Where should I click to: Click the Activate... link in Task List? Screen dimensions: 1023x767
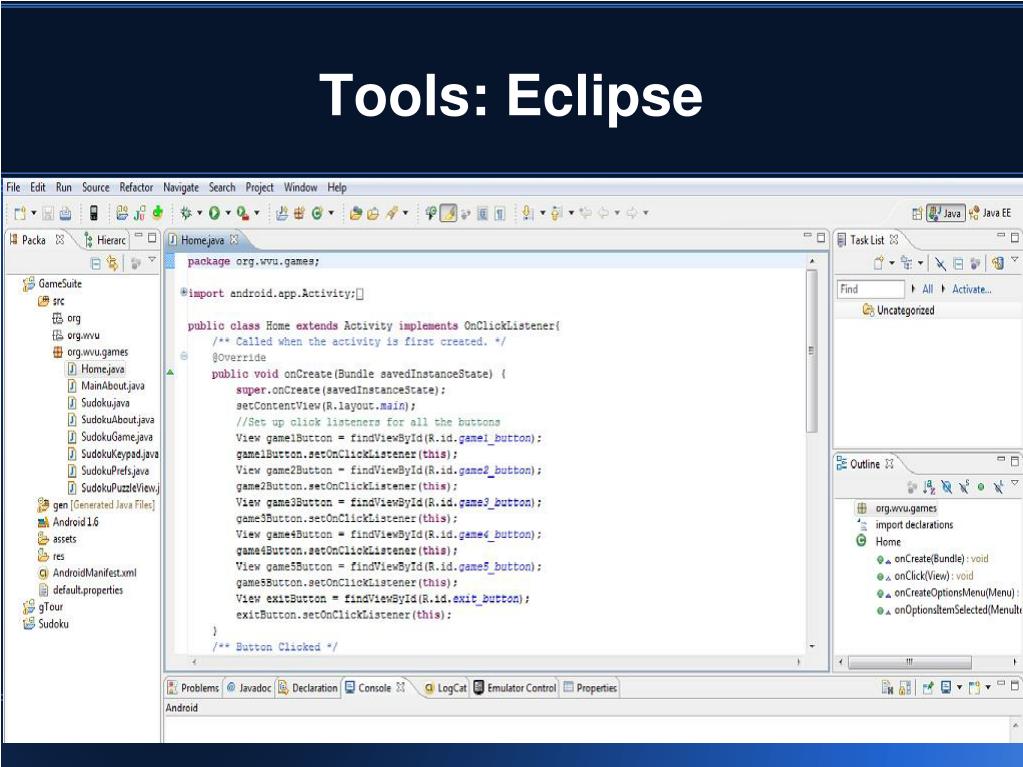(971, 289)
